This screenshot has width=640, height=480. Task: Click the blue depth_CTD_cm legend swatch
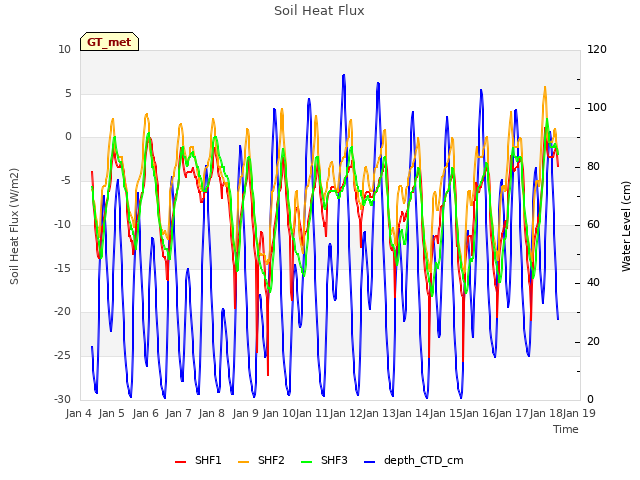369,462
